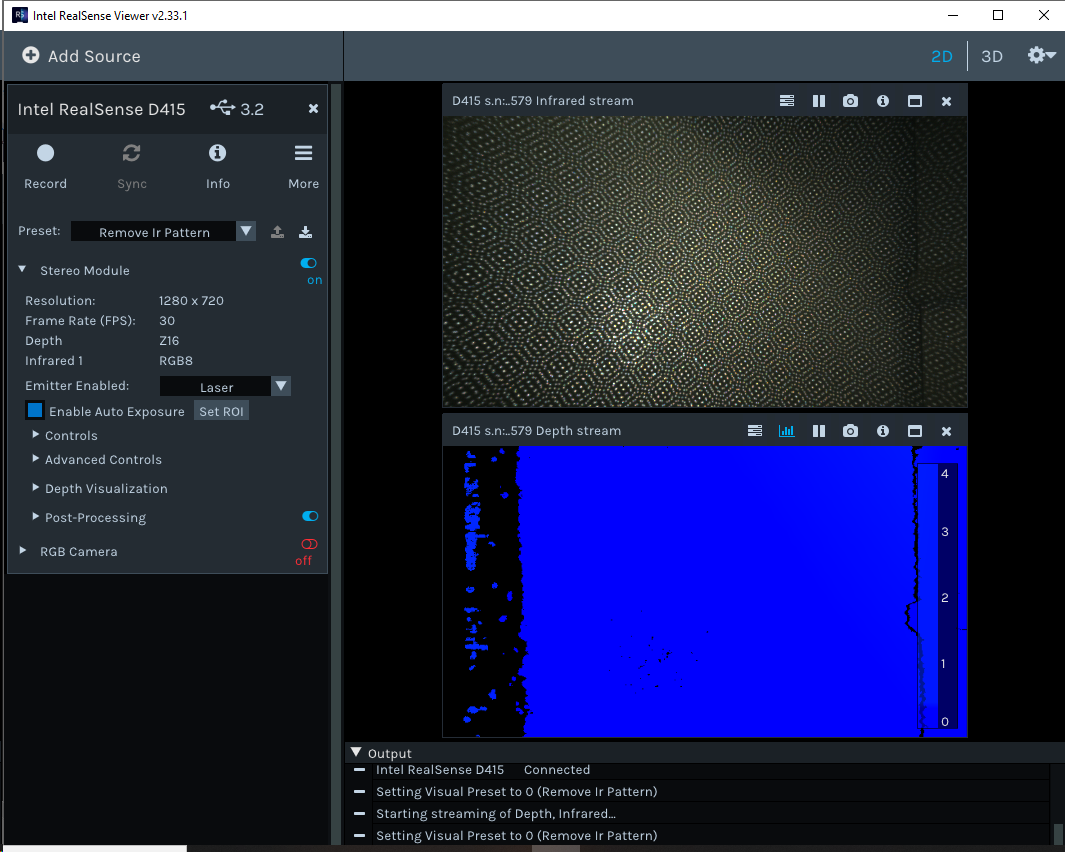Show Infrared stream metadata overlay
This screenshot has height=852, width=1065.
pyautogui.click(x=787, y=101)
